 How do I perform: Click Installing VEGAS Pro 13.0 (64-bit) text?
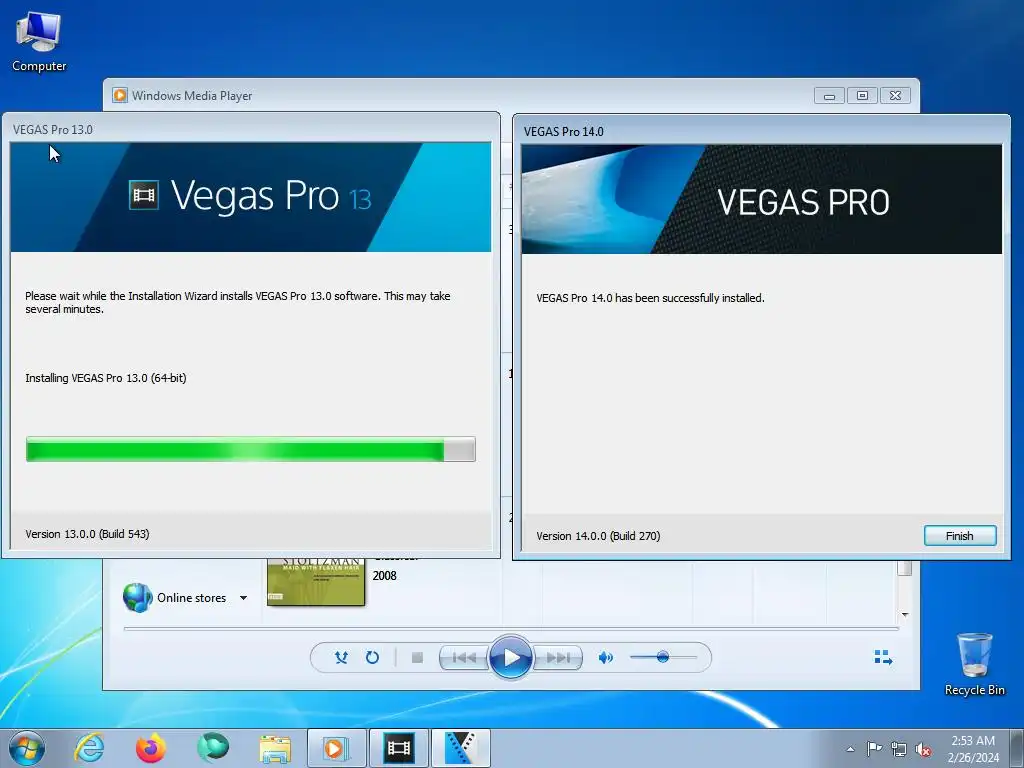(x=106, y=377)
